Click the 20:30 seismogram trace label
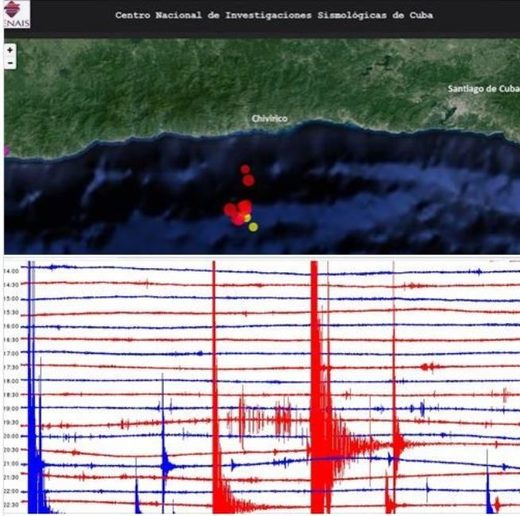 tap(11, 450)
